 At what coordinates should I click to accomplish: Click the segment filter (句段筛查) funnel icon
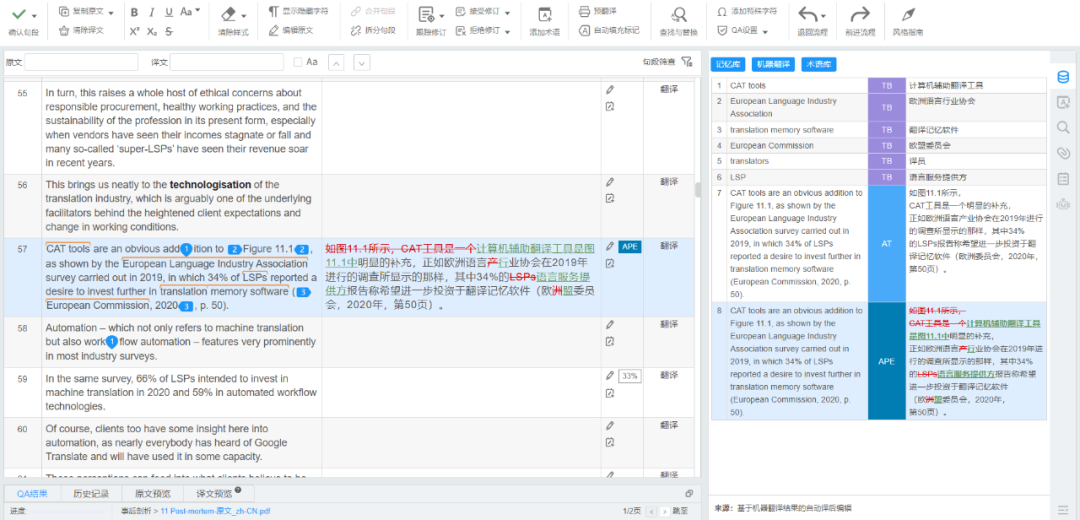click(686, 61)
